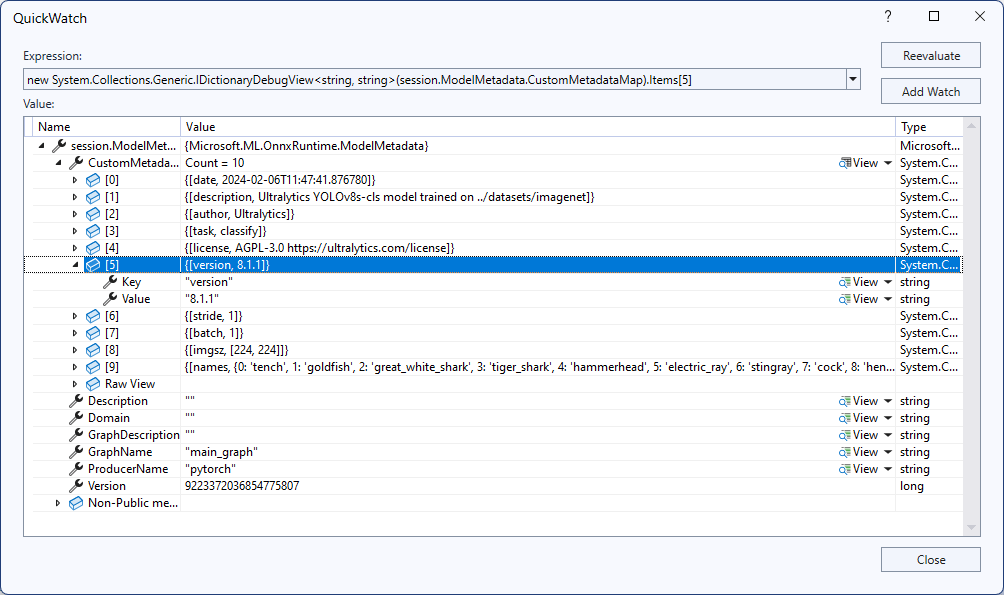This screenshot has height=595, width=1004.
Task: Open View dropdown arrow for Value row
Action: 888,300
